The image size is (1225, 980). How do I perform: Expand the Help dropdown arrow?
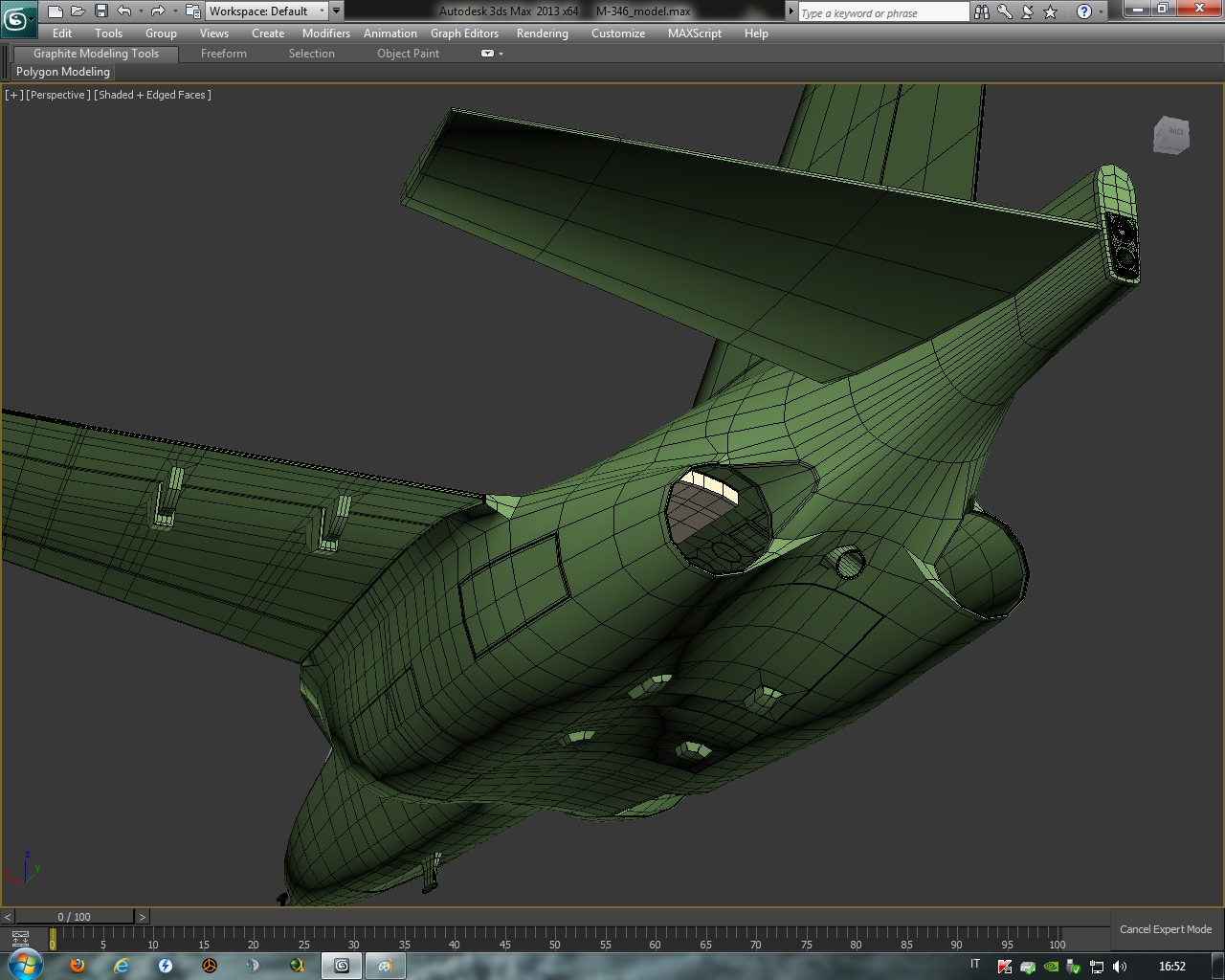click(1102, 11)
